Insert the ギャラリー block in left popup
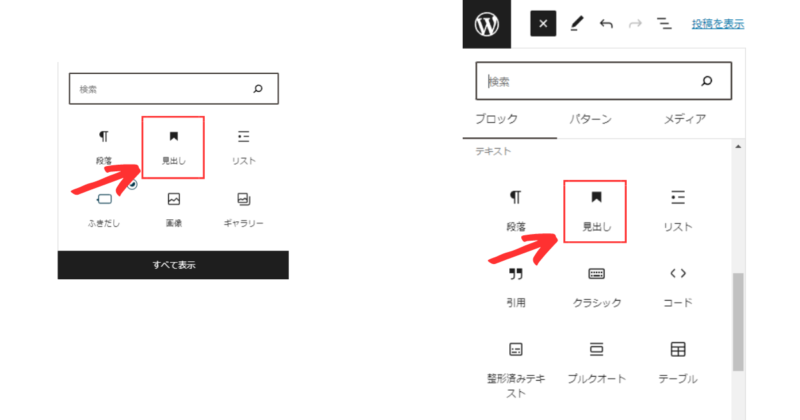Image resolution: width=800 pixels, height=420 pixels. (243, 210)
